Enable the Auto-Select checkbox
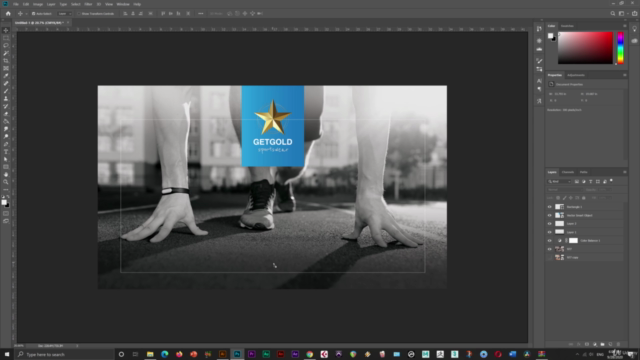Viewport: 640px width, 360px height. point(33,13)
